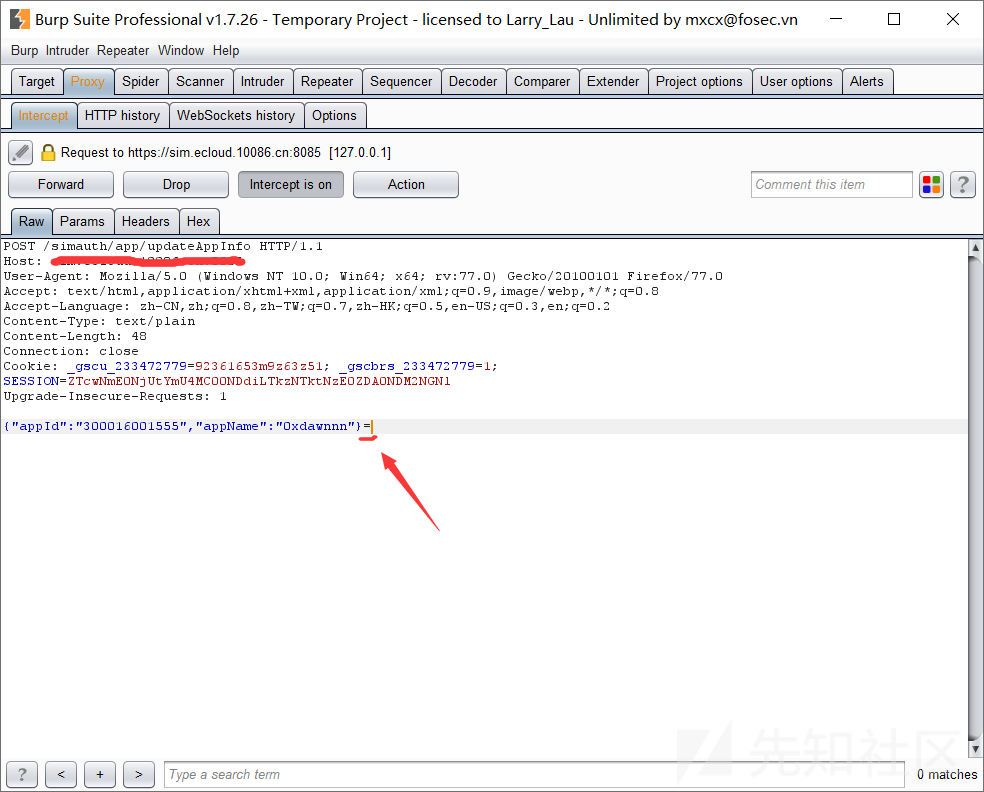
Task: Open the Decoder tab
Action: (x=473, y=82)
